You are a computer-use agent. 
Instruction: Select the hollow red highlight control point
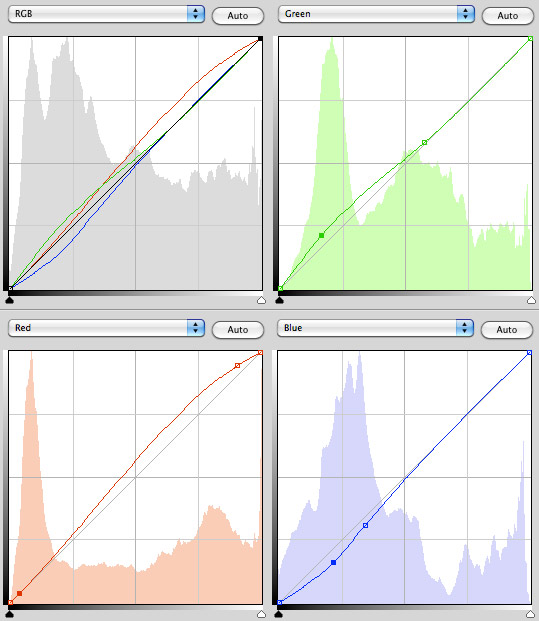pyautogui.click(x=237, y=366)
